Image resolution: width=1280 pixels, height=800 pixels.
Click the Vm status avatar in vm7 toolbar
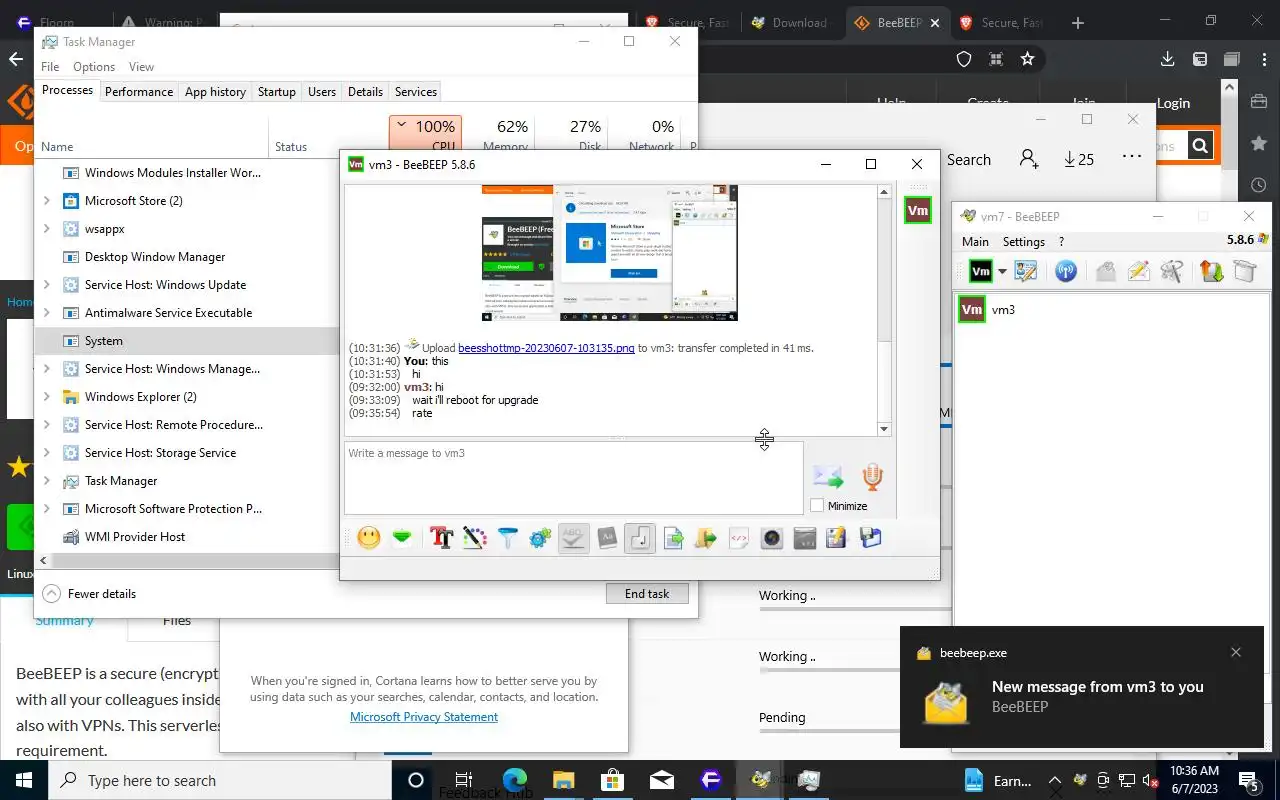(981, 271)
